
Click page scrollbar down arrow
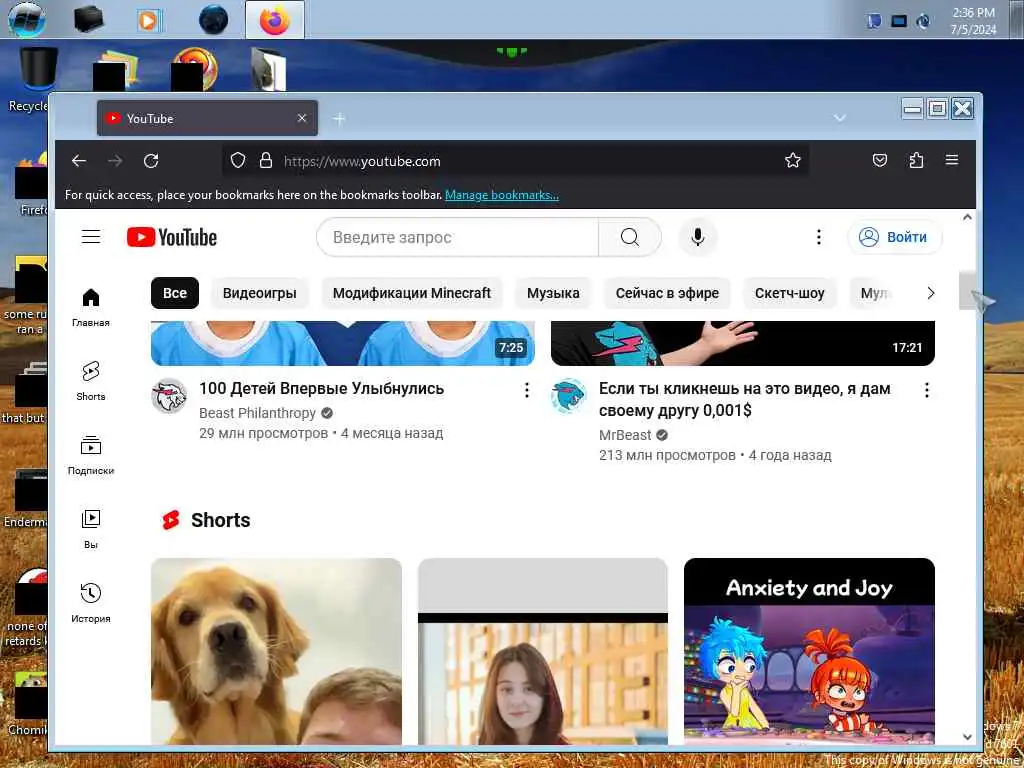pos(967,737)
